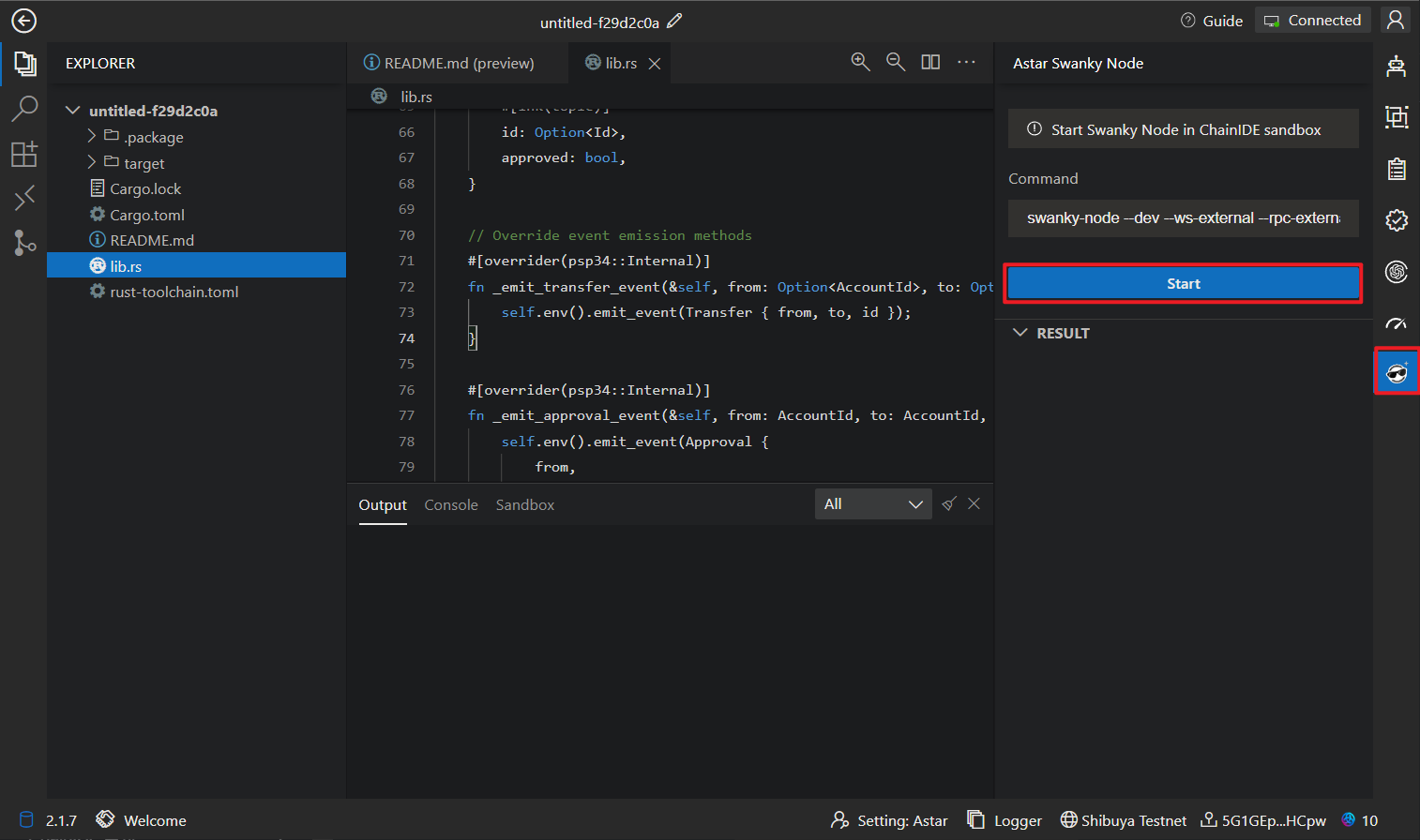1420x840 pixels.
Task: Click the Swanky Node sunglasses icon
Action: (1396, 372)
